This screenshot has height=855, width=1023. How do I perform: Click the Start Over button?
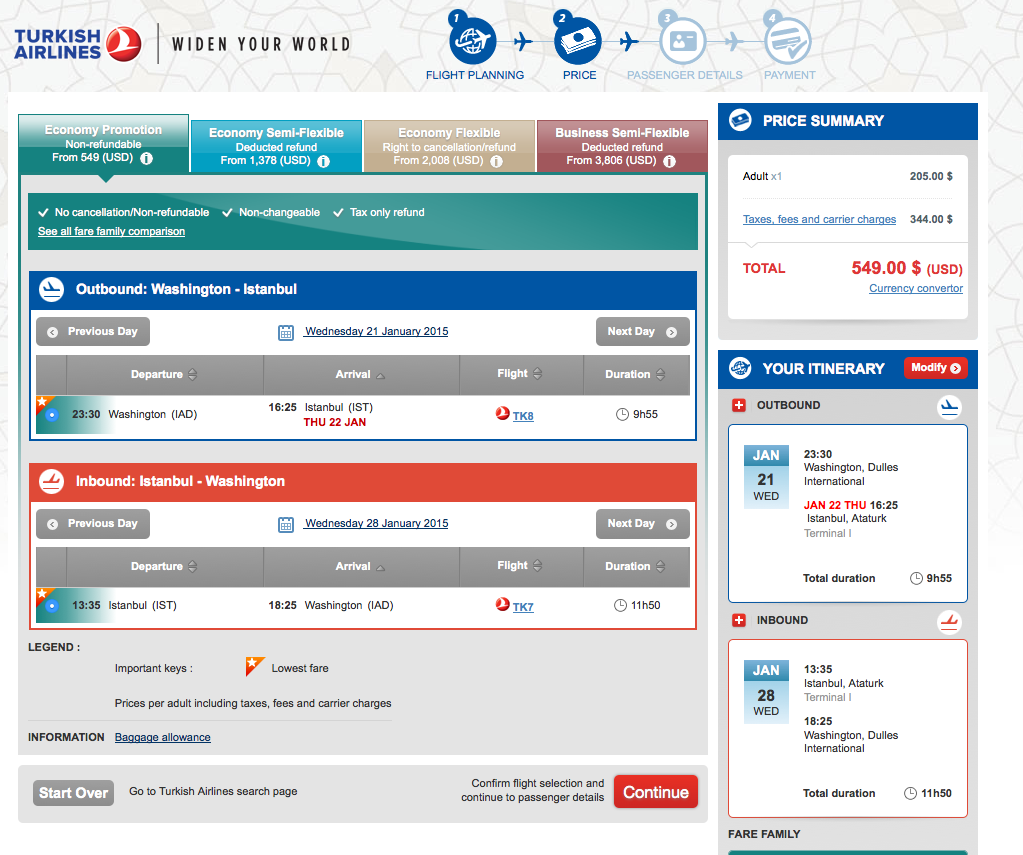pos(73,793)
